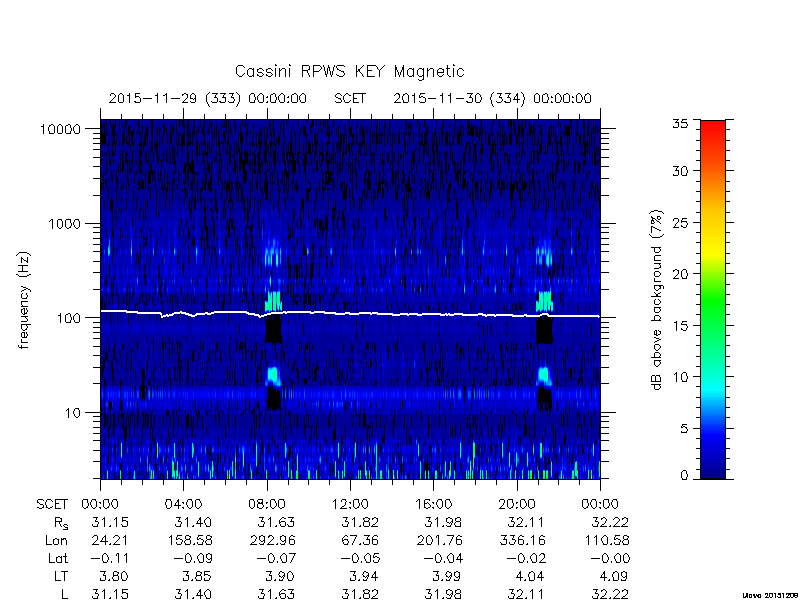The width and height of the screenshot is (800, 600).
Task: Click the LT value 4.09
Action: (x=614, y=576)
